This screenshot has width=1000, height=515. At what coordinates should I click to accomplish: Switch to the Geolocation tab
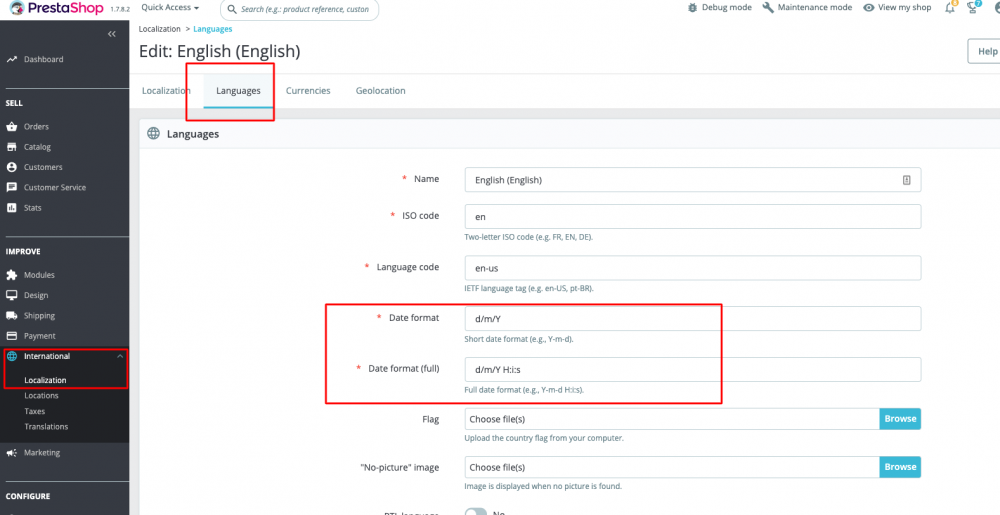380,91
